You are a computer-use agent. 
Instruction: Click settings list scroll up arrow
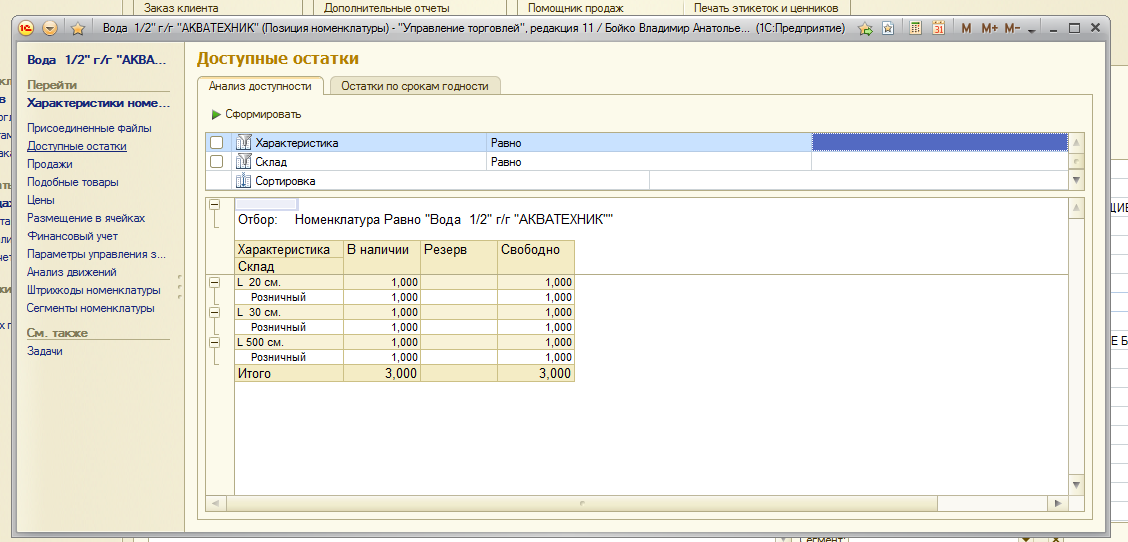tap(1076, 143)
